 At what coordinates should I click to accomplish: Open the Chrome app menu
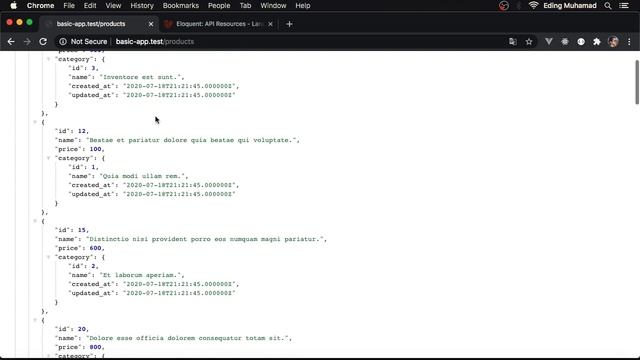click(x=40, y=6)
